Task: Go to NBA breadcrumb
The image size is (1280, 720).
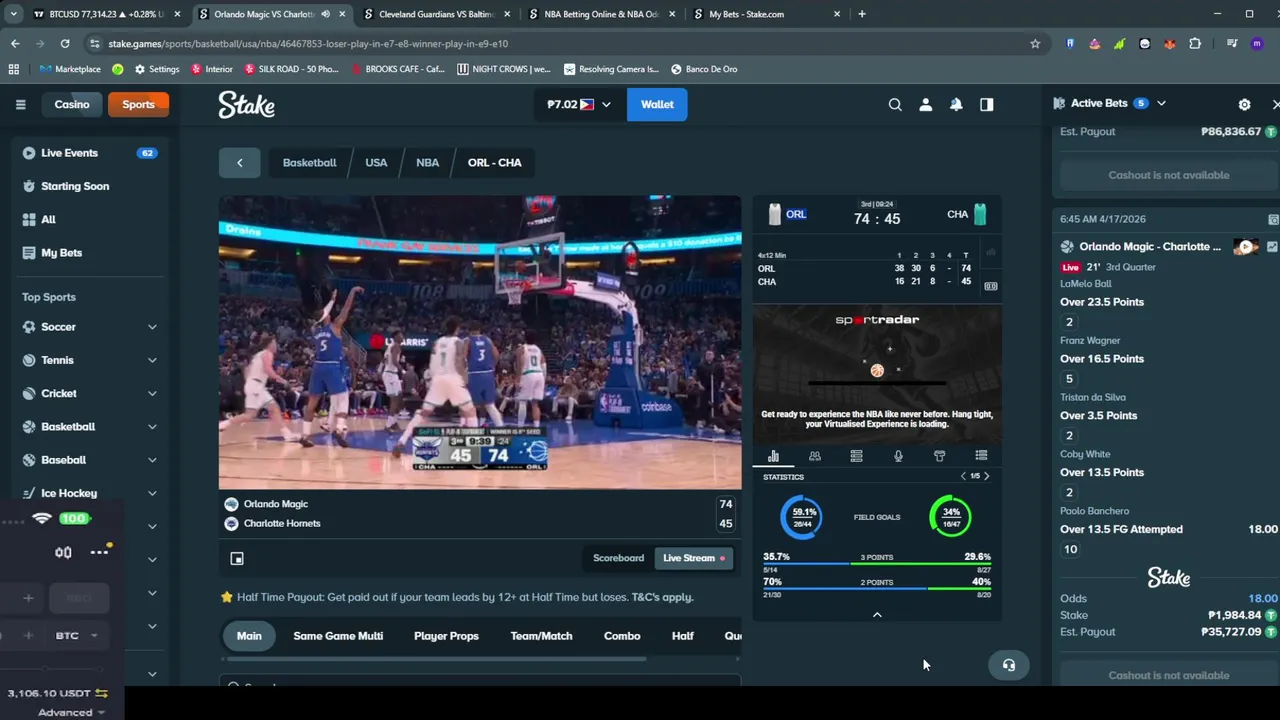Action: pos(427,162)
